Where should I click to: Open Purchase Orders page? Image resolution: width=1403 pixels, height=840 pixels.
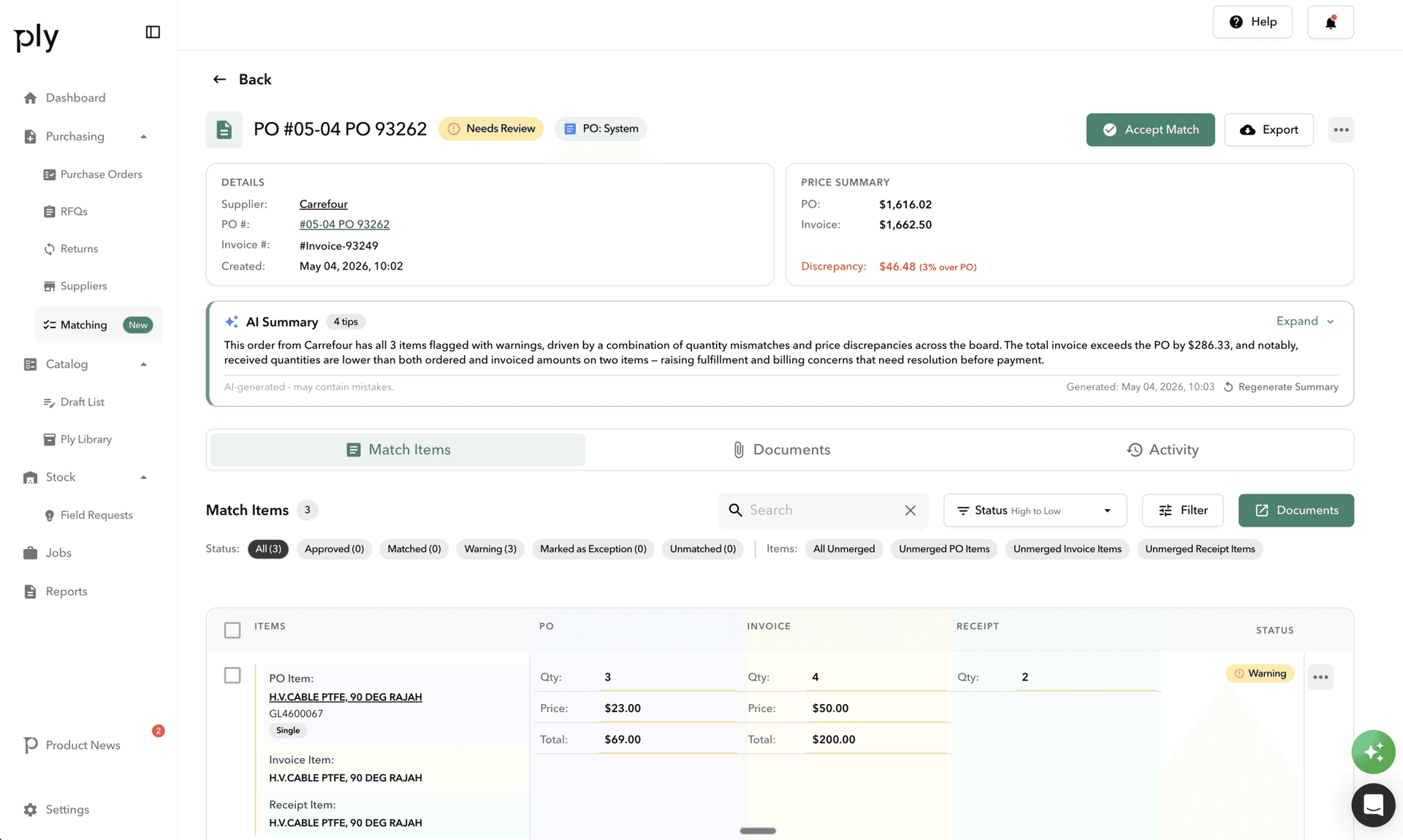(101, 175)
